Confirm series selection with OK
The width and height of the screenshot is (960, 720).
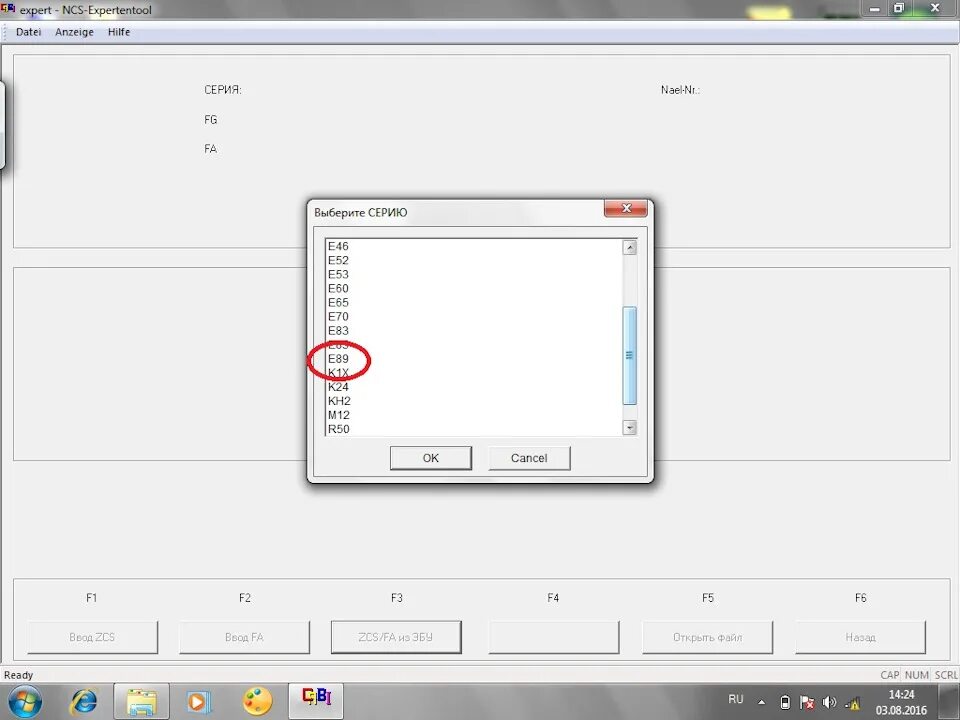pos(430,458)
